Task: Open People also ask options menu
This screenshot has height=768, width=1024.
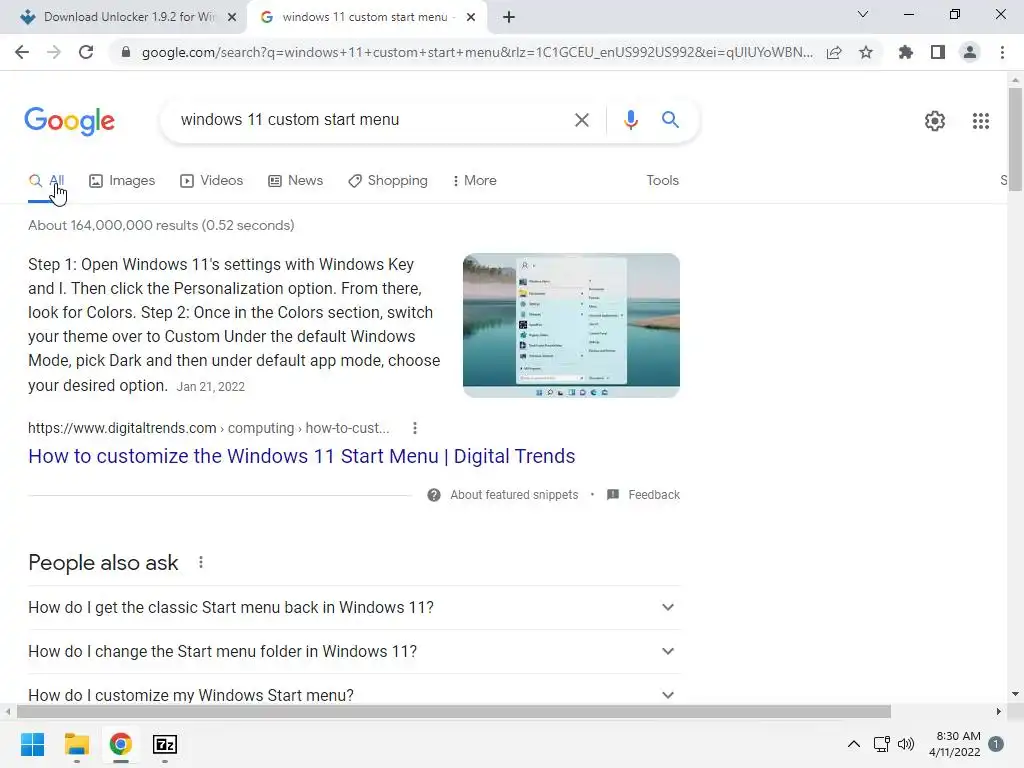Action: pos(201,562)
